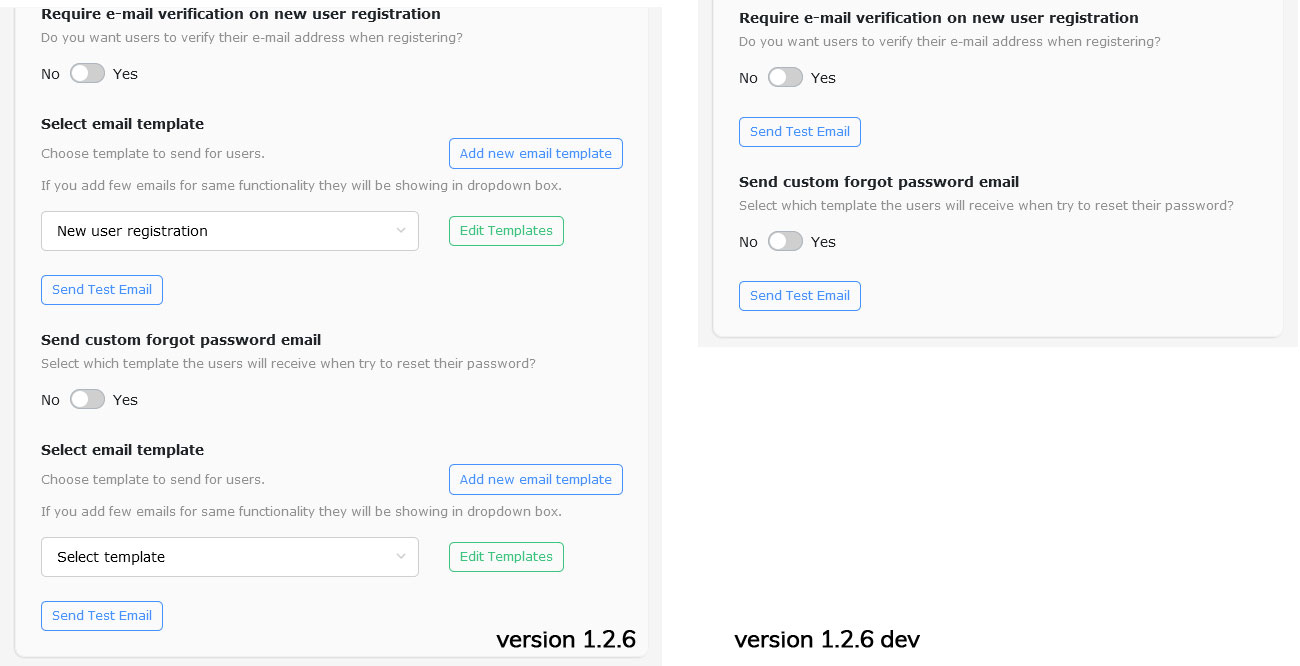Click chevron on New user registration dropdown

[x=400, y=231]
